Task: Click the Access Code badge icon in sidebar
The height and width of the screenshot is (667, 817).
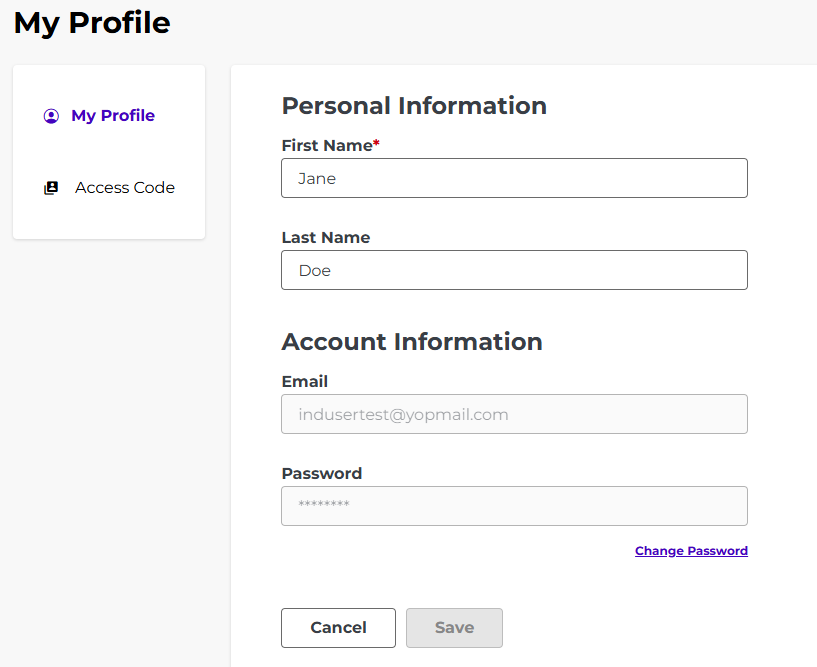Action: [51, 188]
